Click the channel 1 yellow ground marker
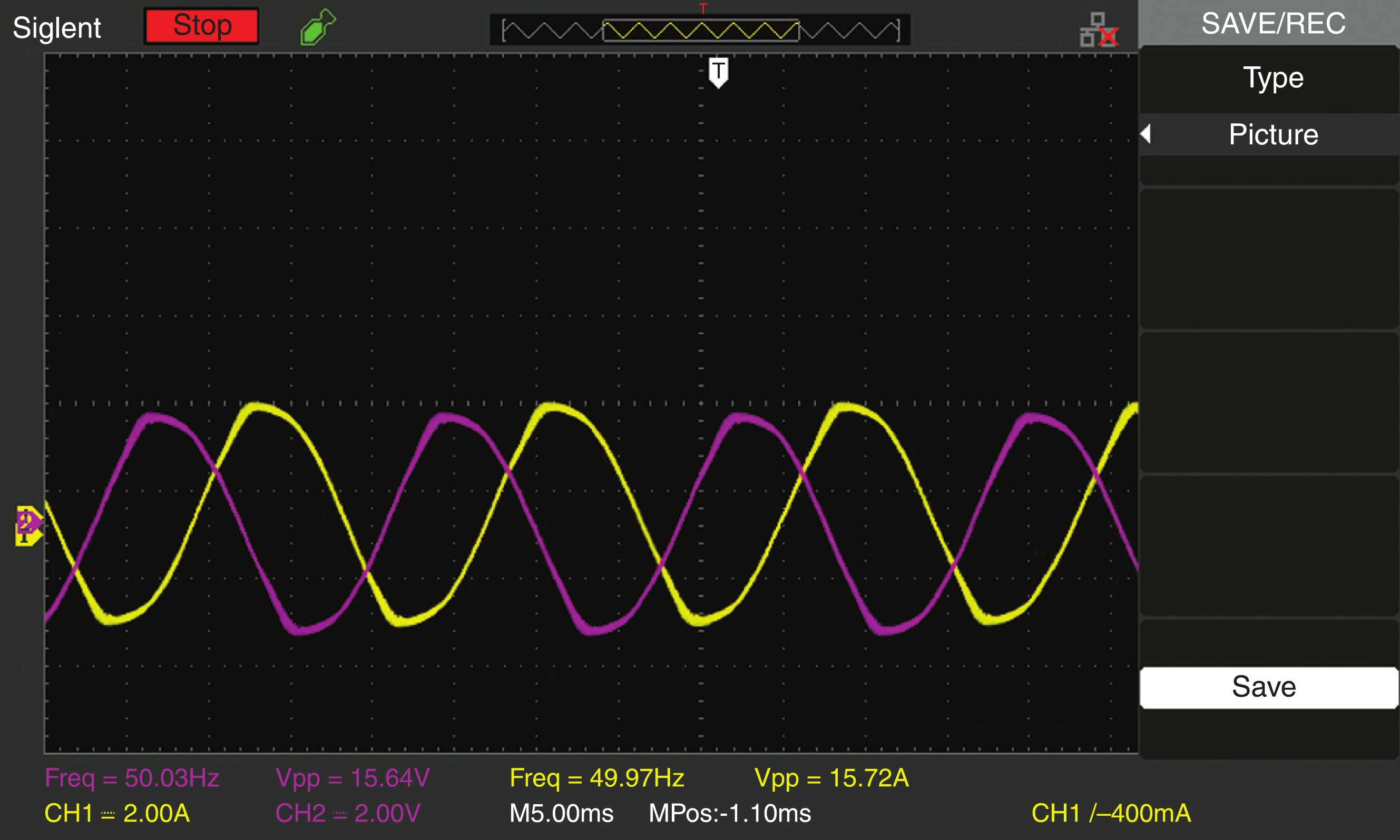The height and width of the screenshot is (840, 1400). tap(25, 538)
